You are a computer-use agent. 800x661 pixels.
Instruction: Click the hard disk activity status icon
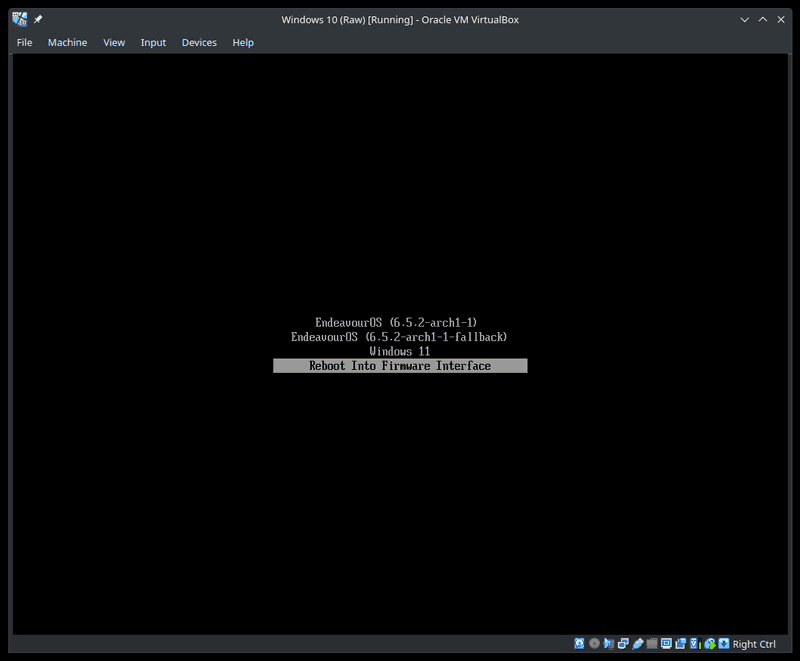[580, 644]
